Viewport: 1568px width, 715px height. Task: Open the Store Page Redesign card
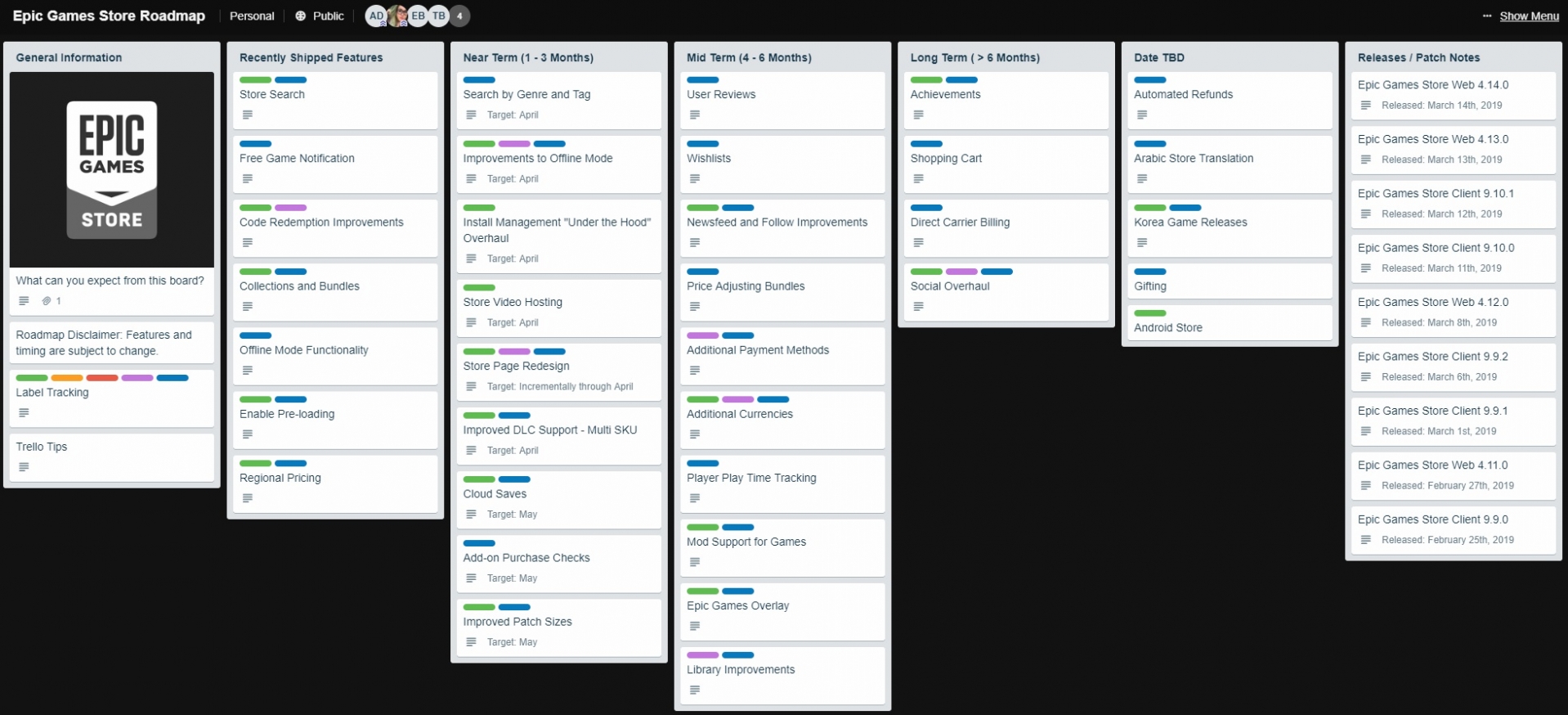pos(559,372)
